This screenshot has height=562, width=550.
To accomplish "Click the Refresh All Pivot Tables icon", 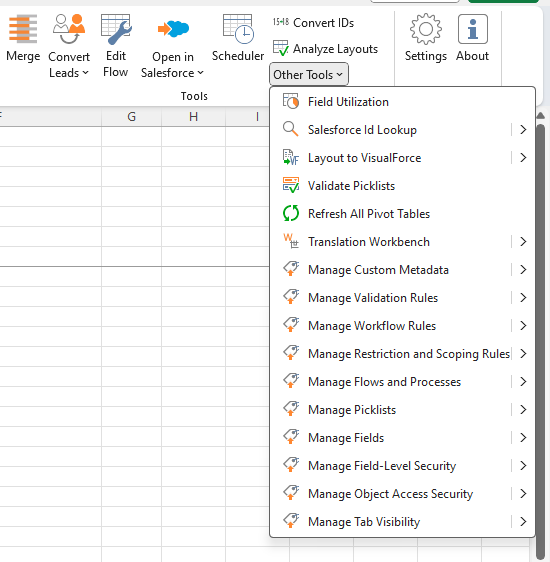I will (x=291, y=213).
